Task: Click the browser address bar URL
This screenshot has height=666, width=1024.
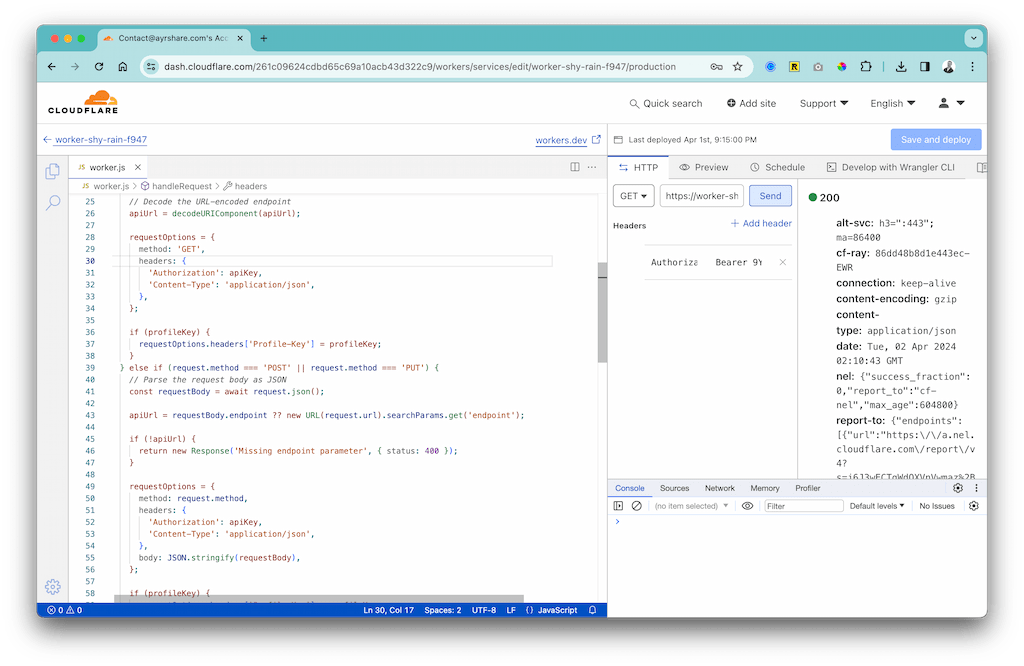Action: click(x=419, y=67)
